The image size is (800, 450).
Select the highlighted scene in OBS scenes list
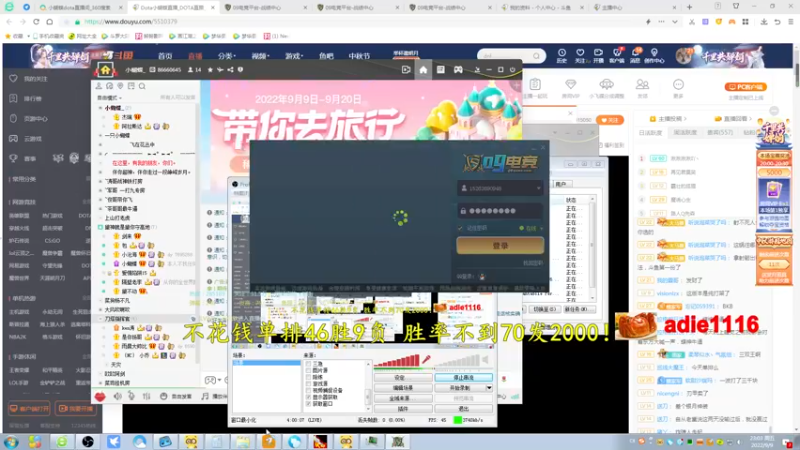266,363
